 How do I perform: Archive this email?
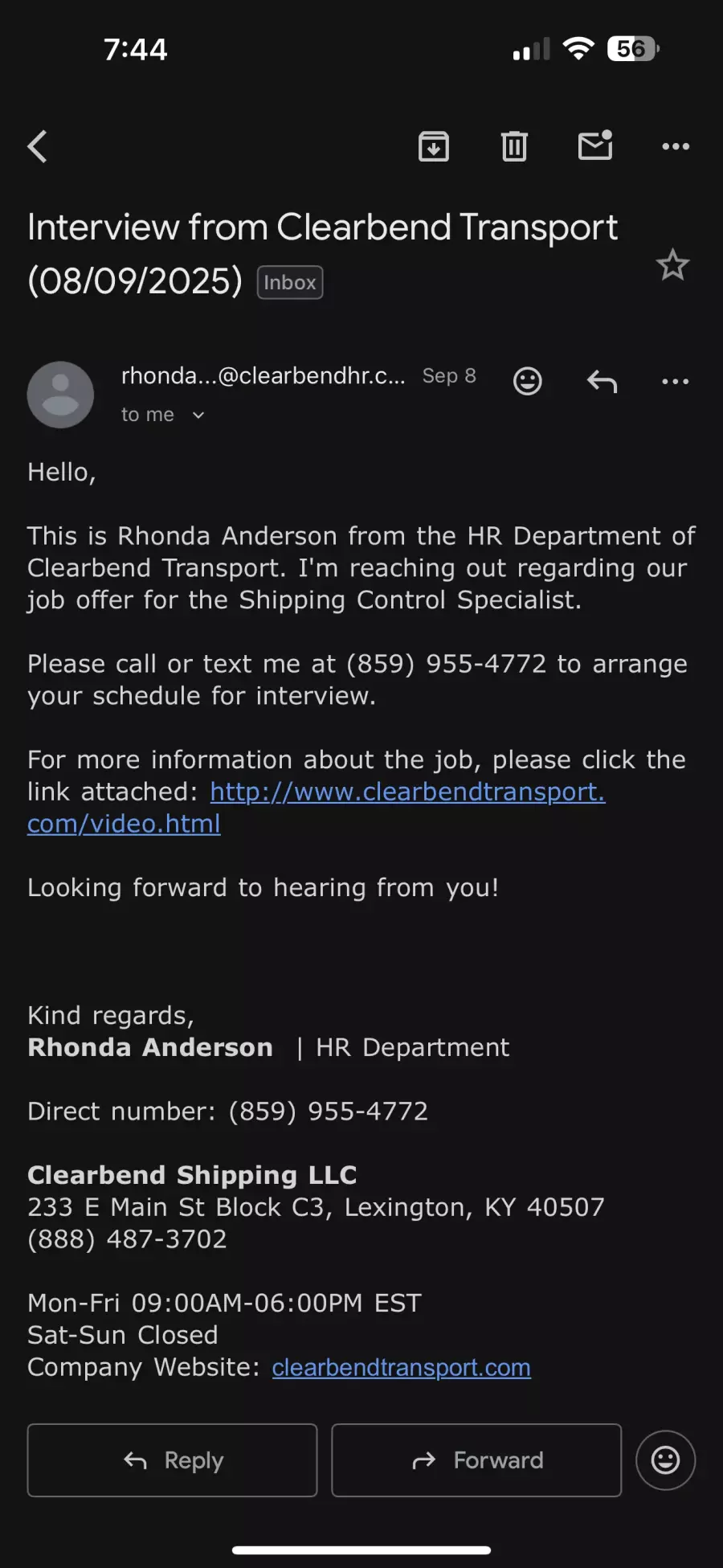click(x=434, y=146)
